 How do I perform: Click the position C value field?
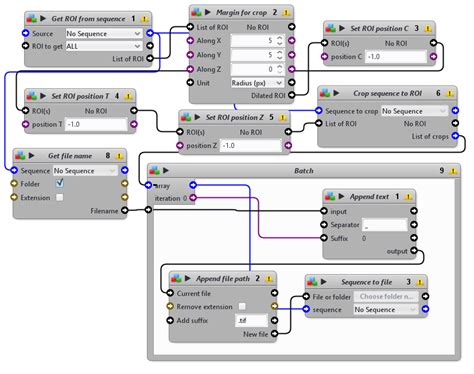click(x=396, y=57)
